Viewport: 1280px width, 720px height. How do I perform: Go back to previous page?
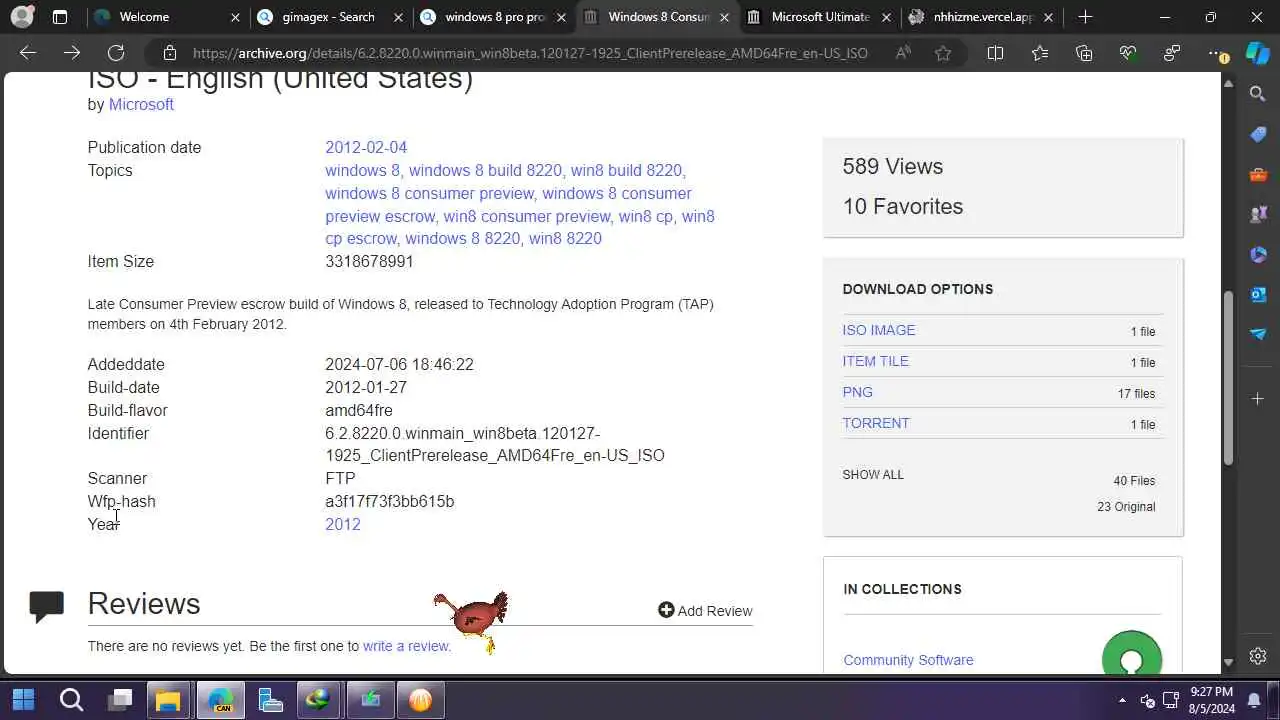[x=28, y=53]
